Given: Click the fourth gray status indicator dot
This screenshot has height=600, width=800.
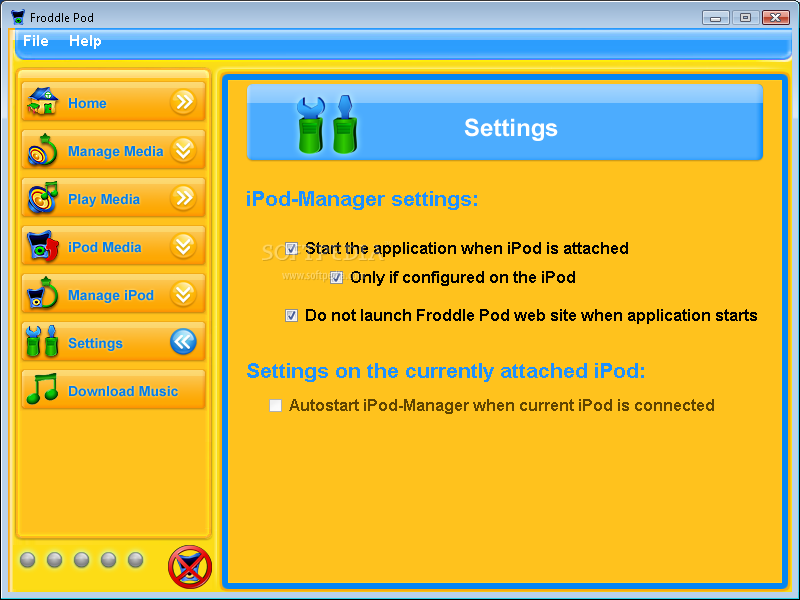Looking at the screenshot, I should [x=109, y=560].
